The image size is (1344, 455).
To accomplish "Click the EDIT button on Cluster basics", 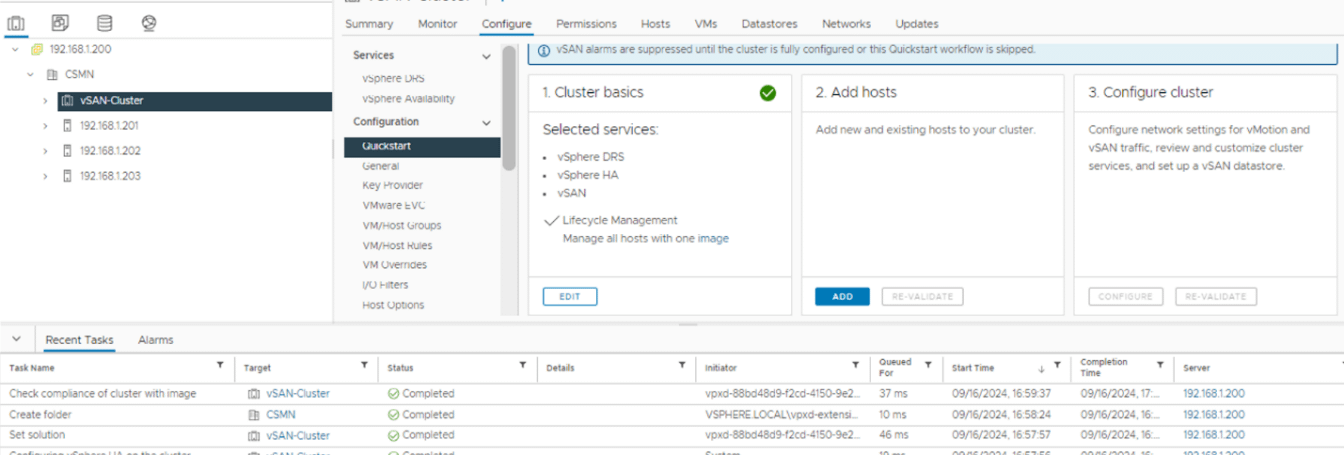I will [570, 297].
